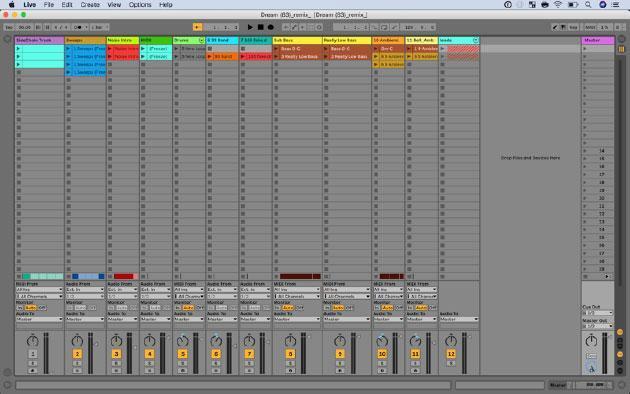The image size is (630, 394).
Task: Launch first scene from Master track
Action: point(585,49)
